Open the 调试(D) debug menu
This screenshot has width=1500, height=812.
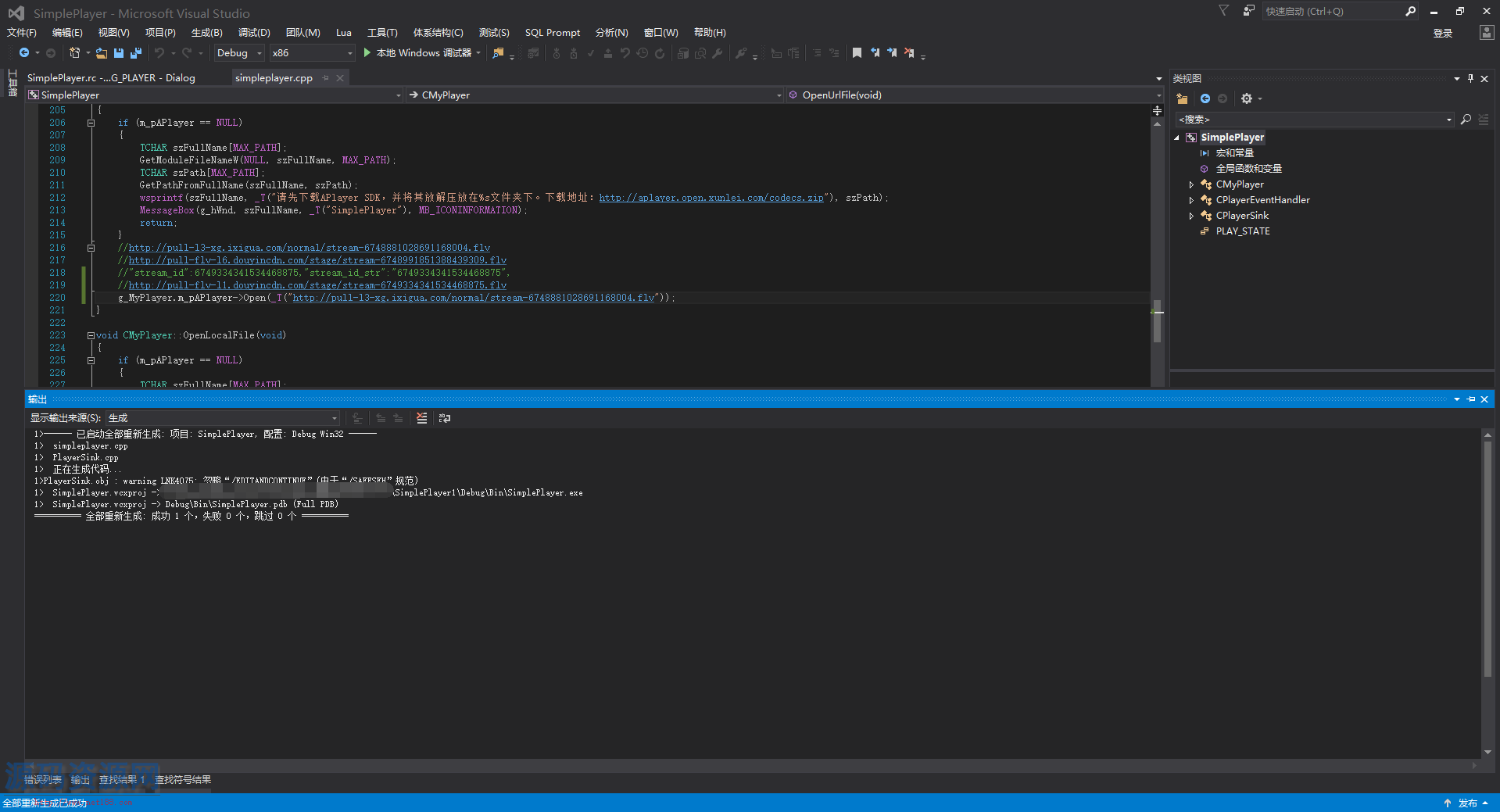(254, 33)
